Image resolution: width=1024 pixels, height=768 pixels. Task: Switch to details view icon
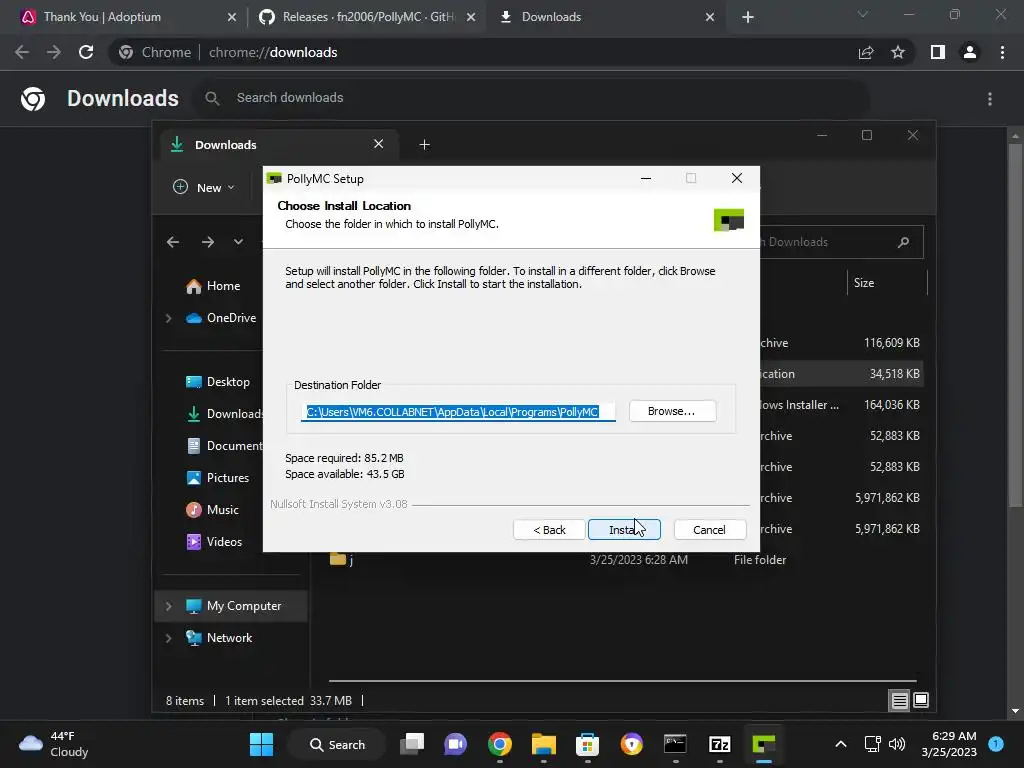pos(899,701)
